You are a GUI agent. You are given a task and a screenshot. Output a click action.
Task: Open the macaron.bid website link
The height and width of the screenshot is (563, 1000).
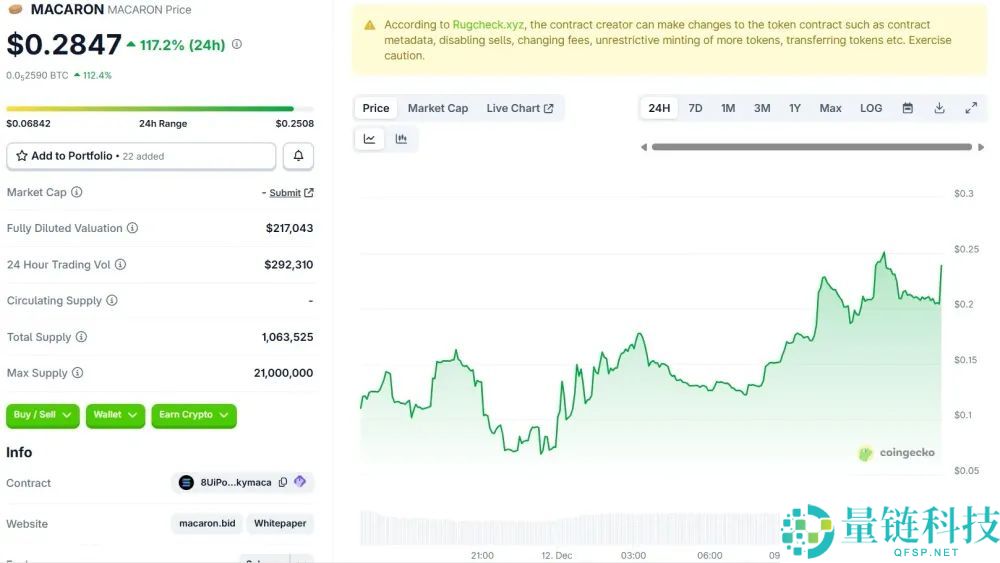(x=207, y=523)
